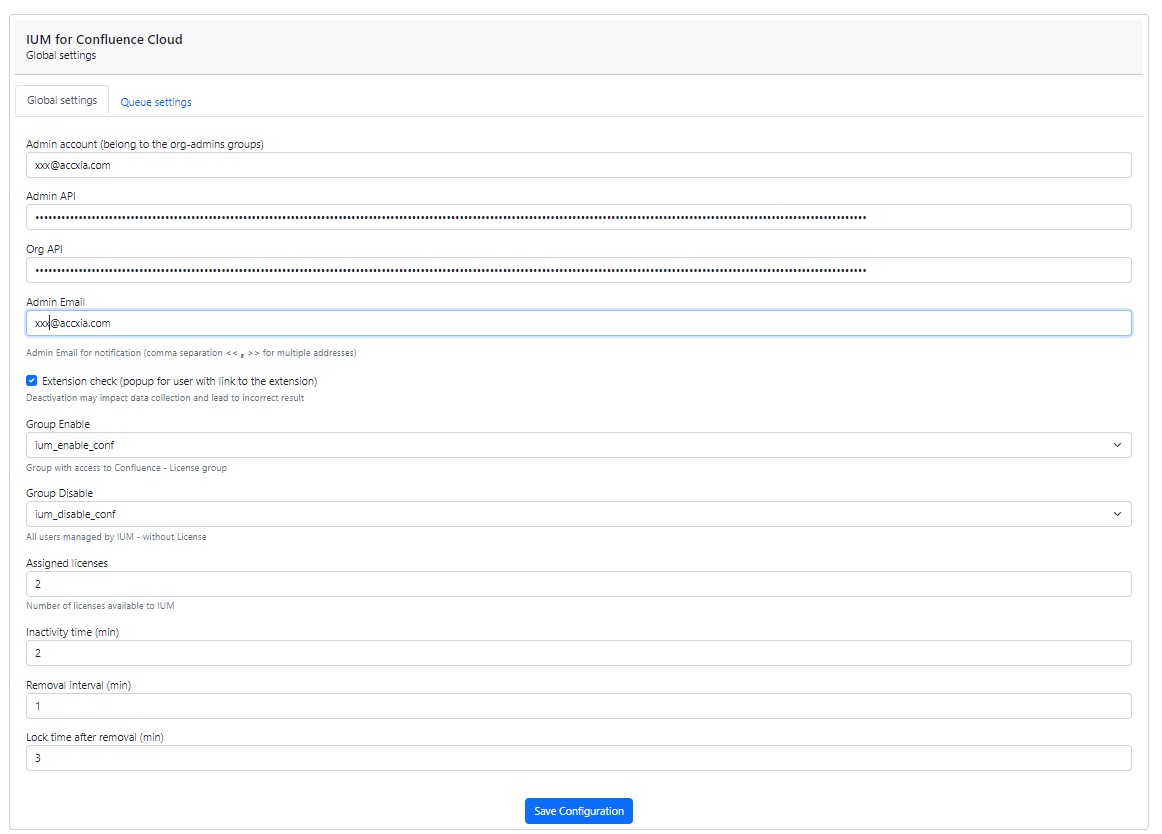This screenshot has height=834, width=1162.
Task: Click the Admin account input field
Action: click(578, 165)
